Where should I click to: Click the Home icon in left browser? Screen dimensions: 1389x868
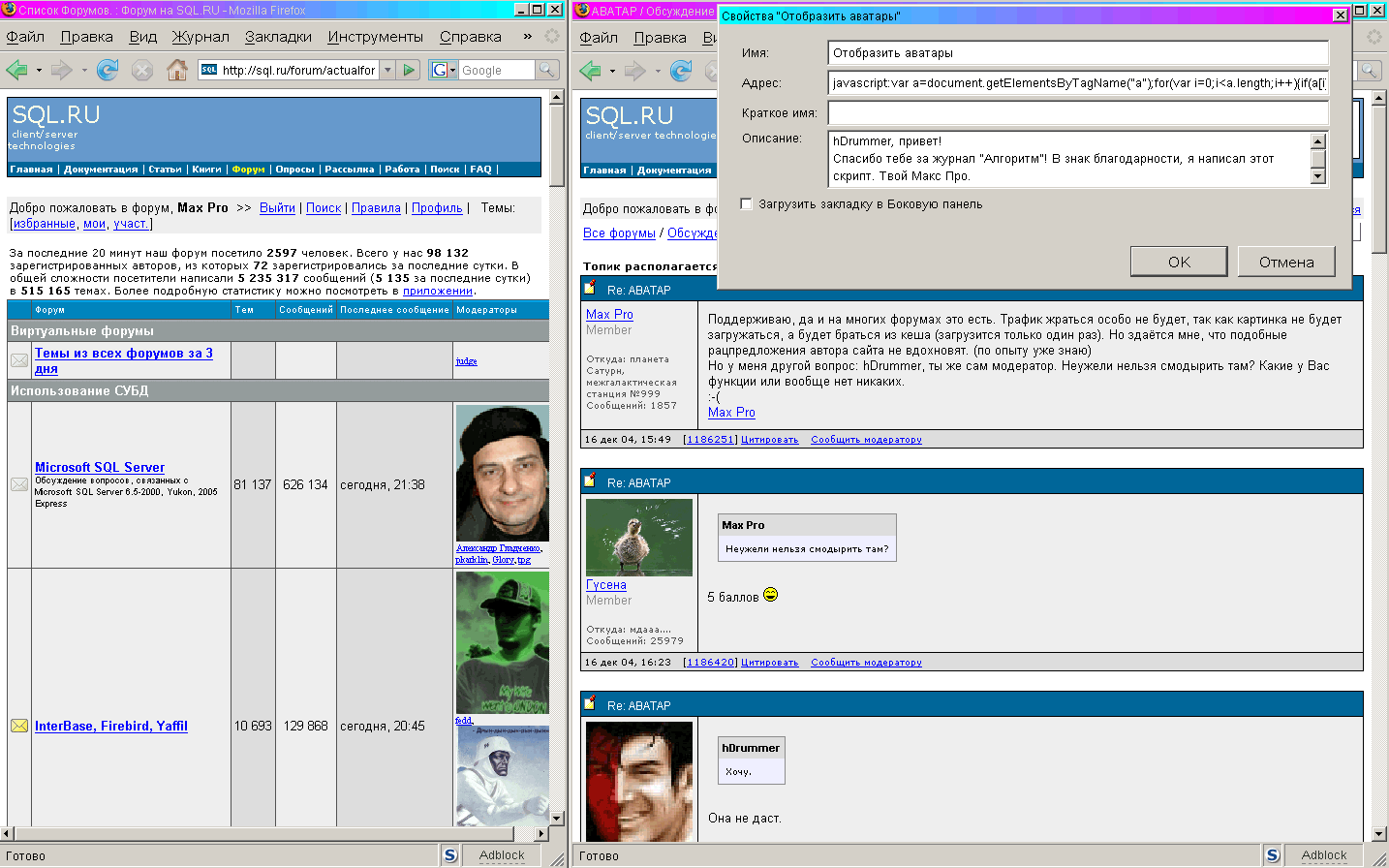coord(176,70)
